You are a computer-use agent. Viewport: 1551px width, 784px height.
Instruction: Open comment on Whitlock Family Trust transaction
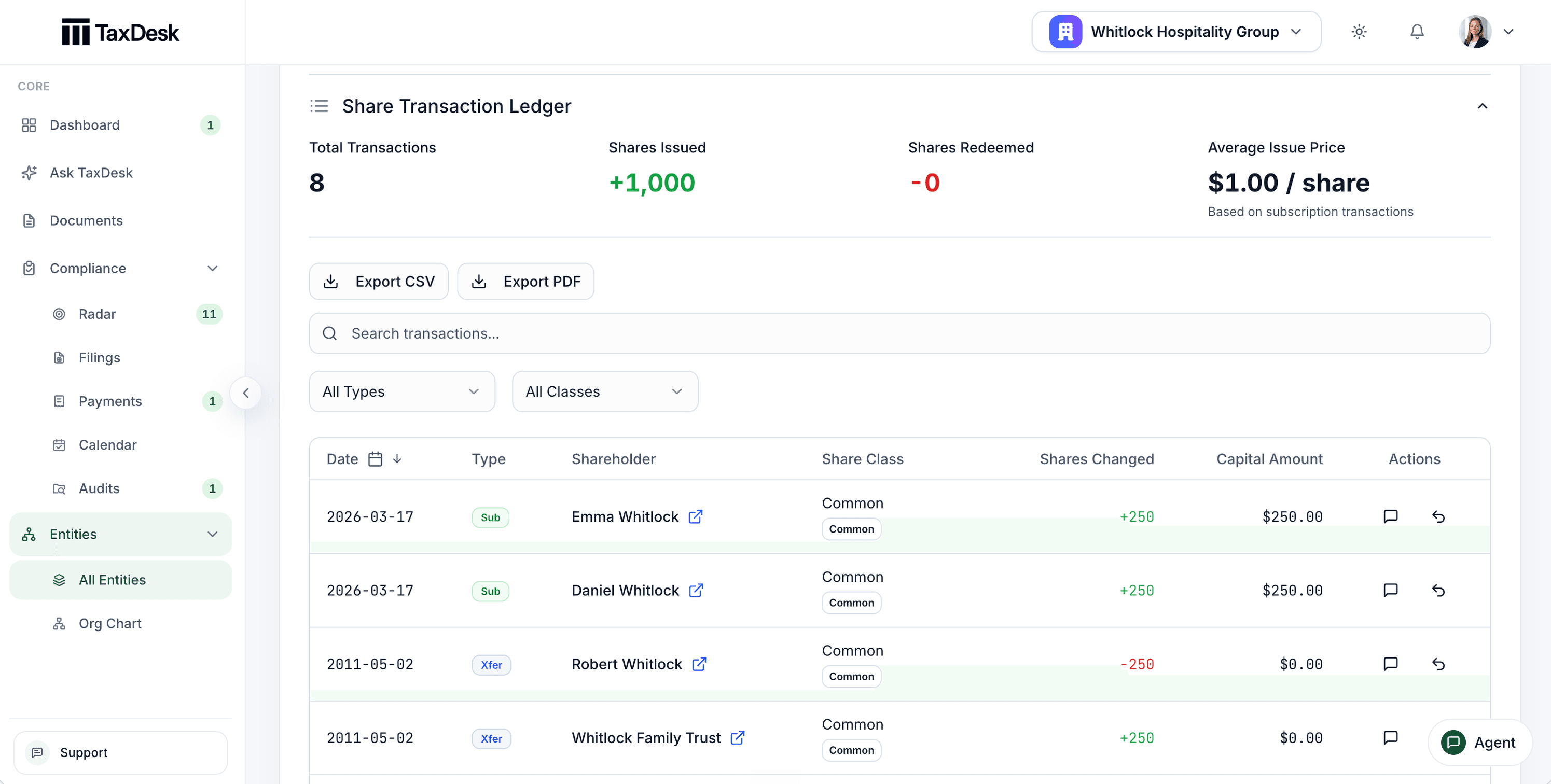(x=1390, y=738)
